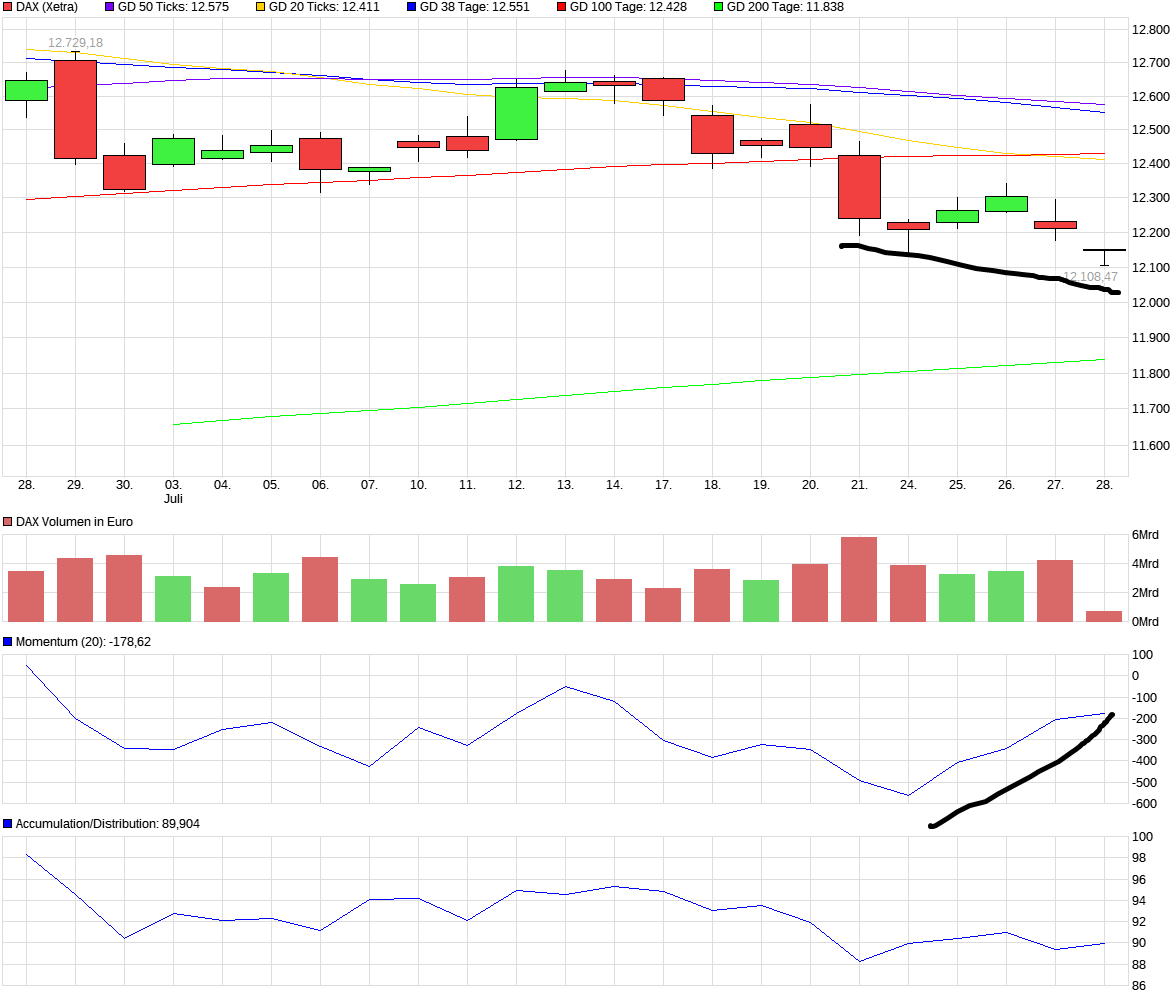Click the red DAX (Xetra) legend swatch
The width and height of the screenshot is (1175, 997).
coord(8,7)
